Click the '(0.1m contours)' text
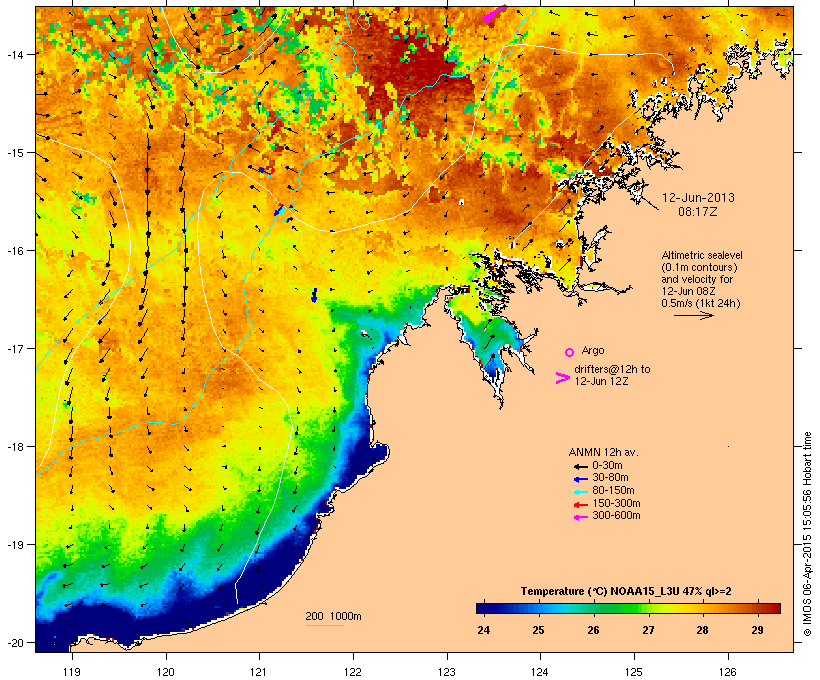 point(699,267)
